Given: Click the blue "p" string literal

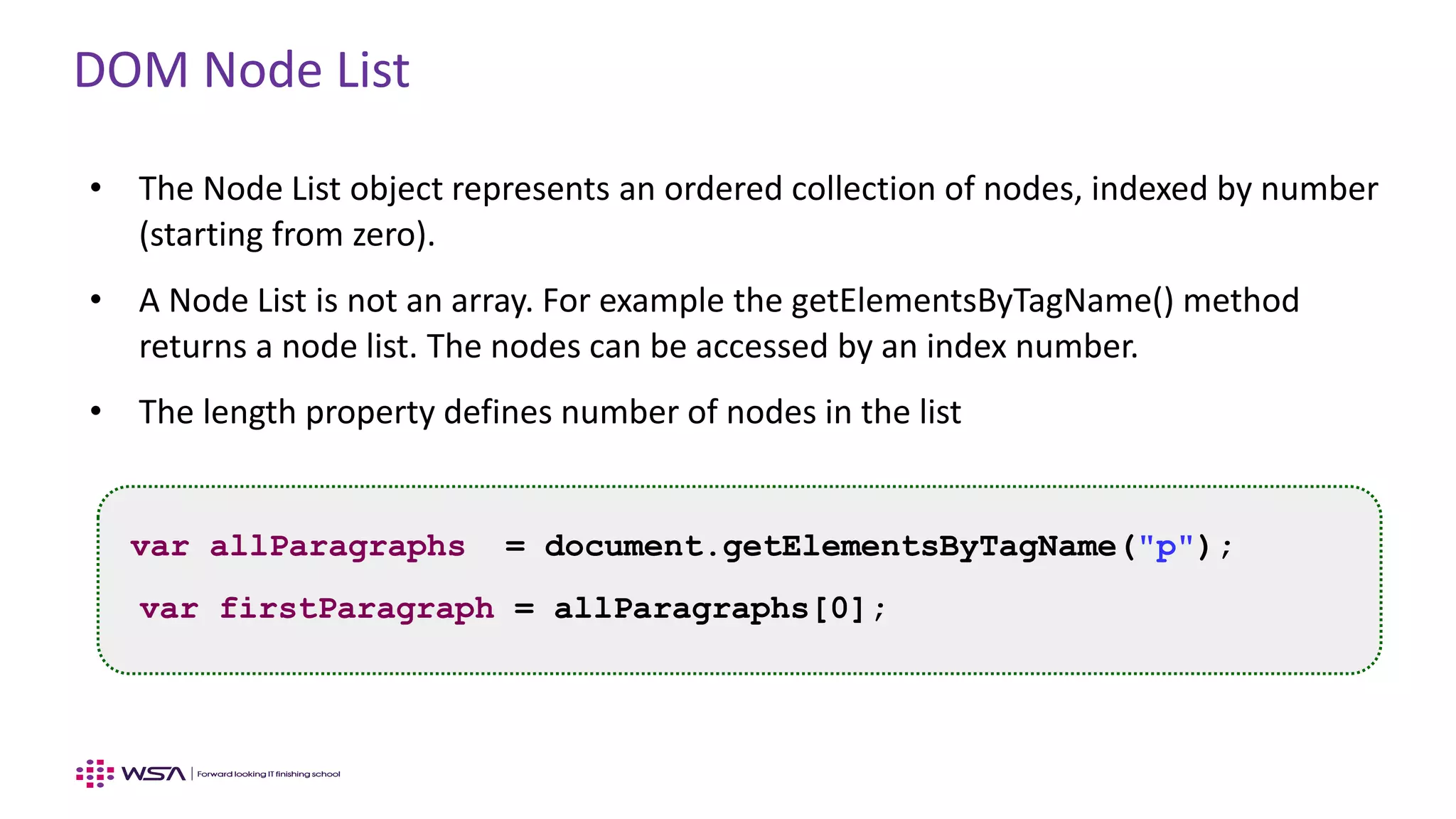Looking at the screenshot, I should point(1166,547).
